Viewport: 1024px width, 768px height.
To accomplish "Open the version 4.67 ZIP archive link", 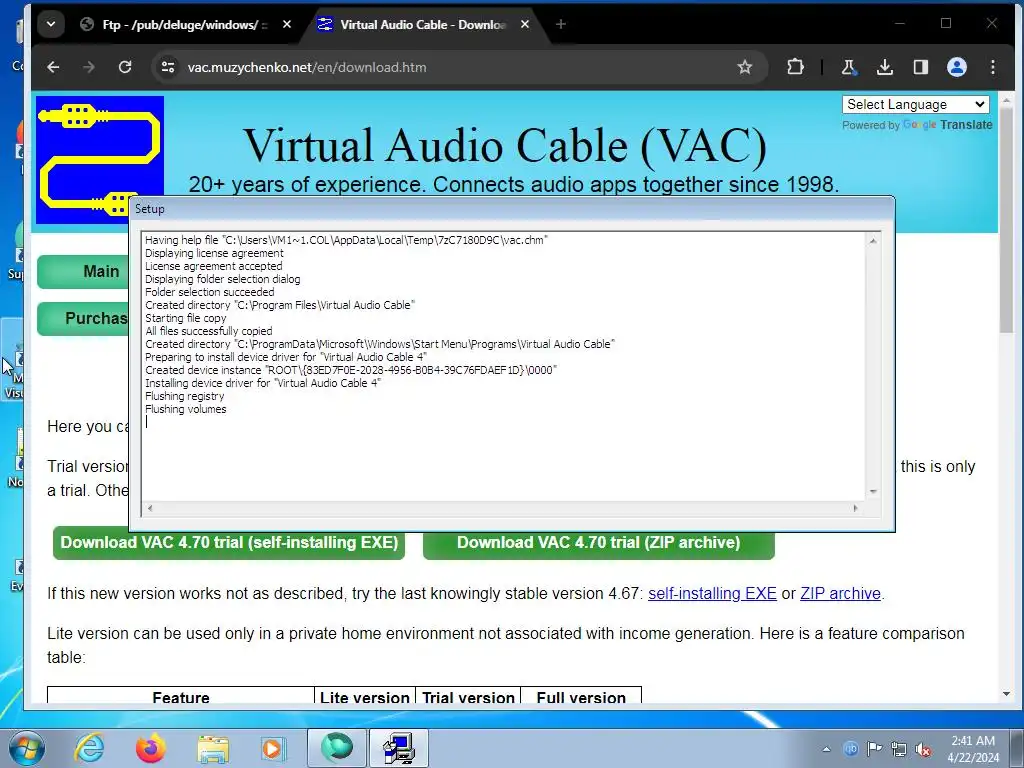I will click(x=840, y=594).
